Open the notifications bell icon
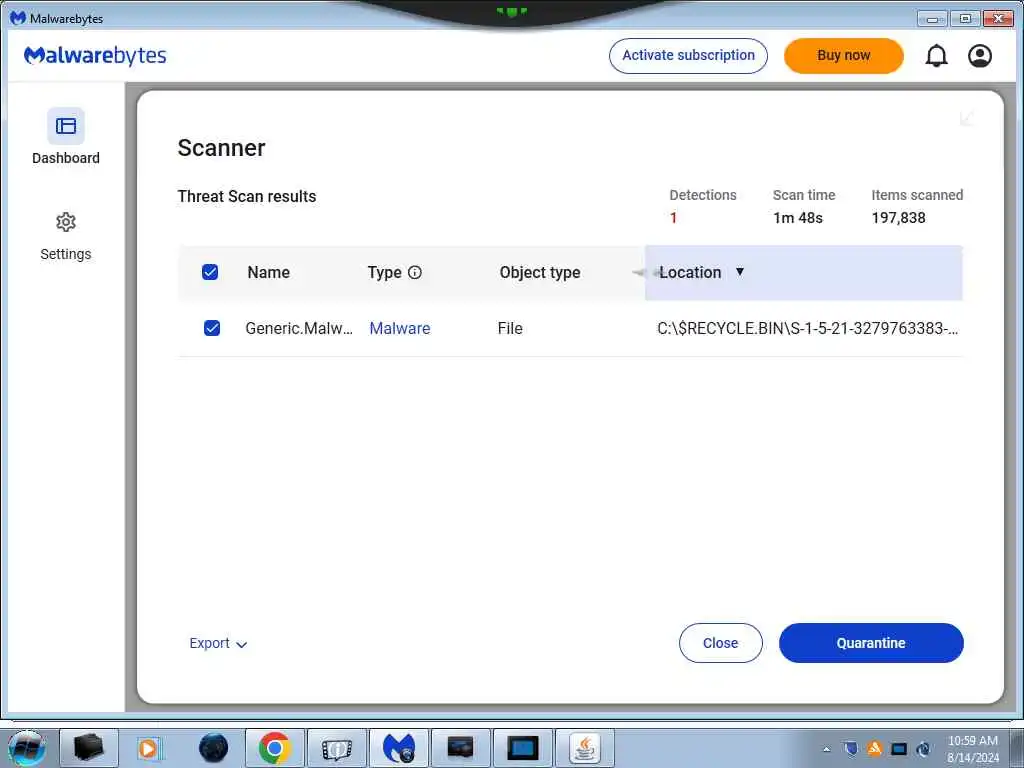Screen dimensions: 1024x768 pyautogui.click(x=936, y=56)
